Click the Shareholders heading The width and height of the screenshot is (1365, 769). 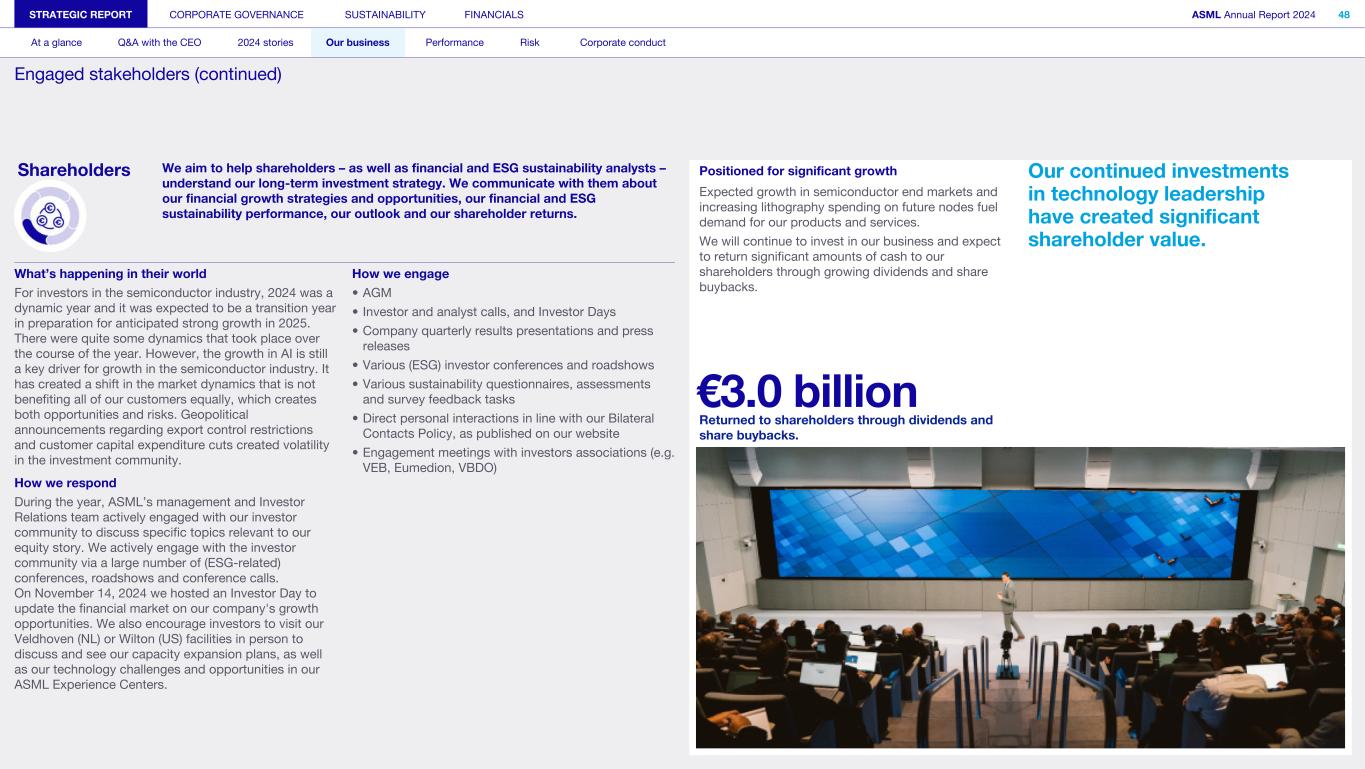coord(74,170)
